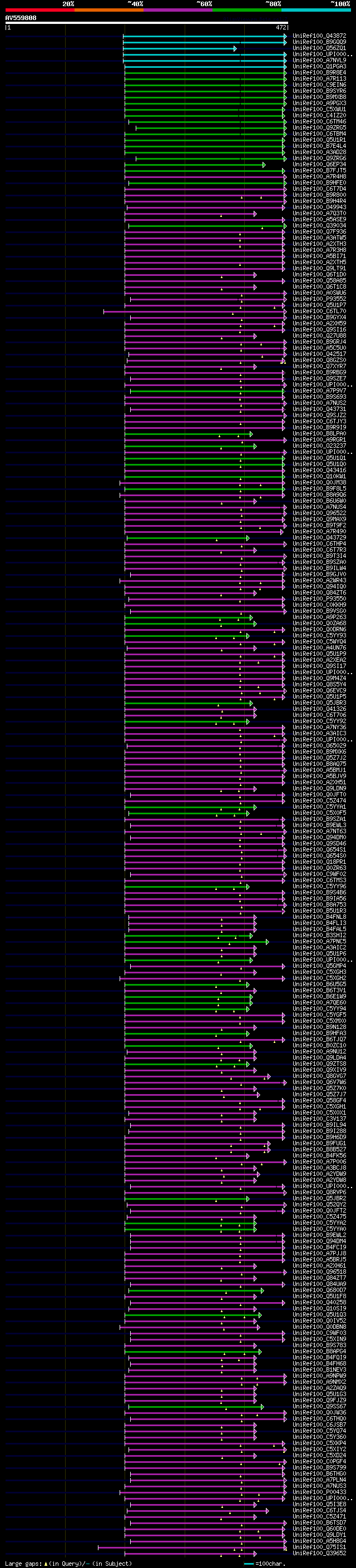Click the query end position 472
This screenshot has height=1568, width=356.
(x=281, y=27)
